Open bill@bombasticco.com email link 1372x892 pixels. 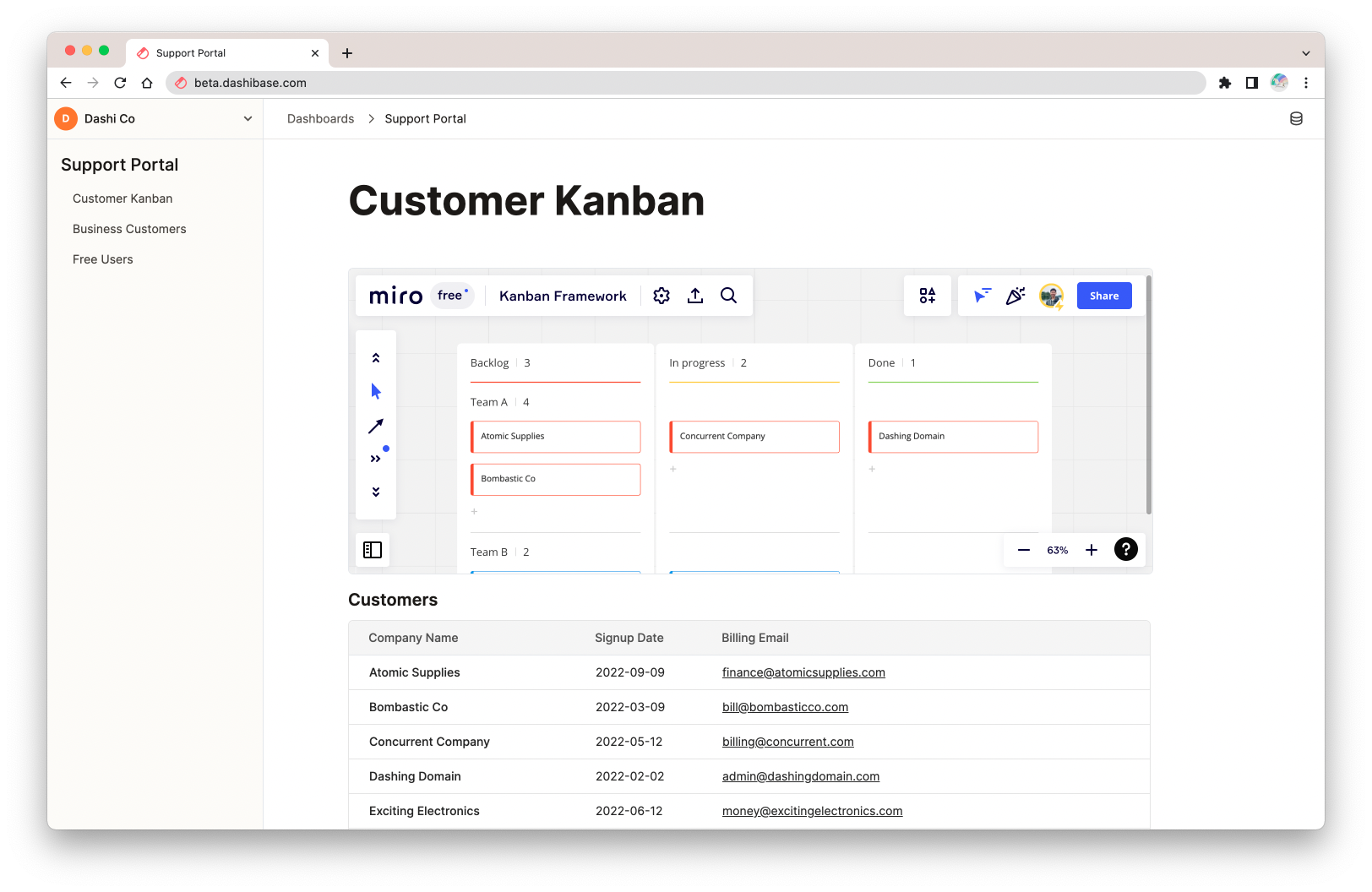click(785, 707)
